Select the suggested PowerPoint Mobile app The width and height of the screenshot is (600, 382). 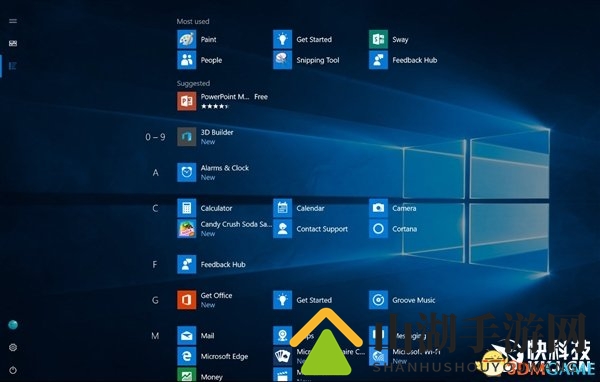point(223,101)
